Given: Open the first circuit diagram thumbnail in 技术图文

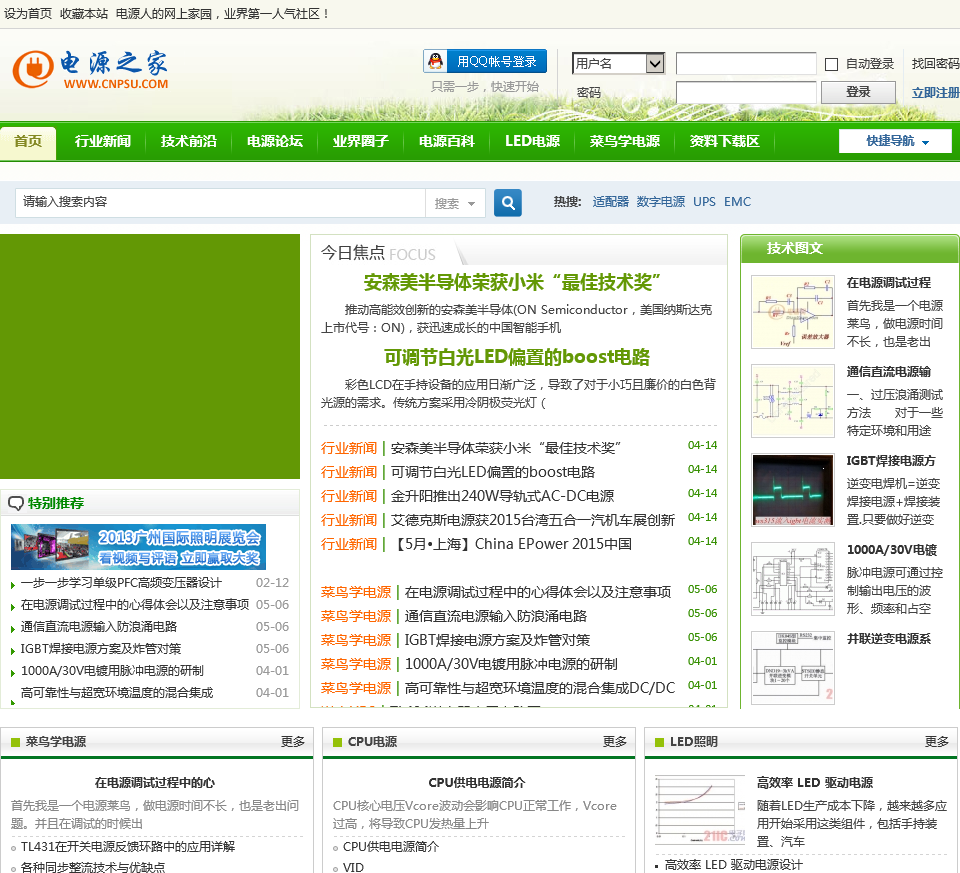Looking at the screenshot, I should pos(792,311).
